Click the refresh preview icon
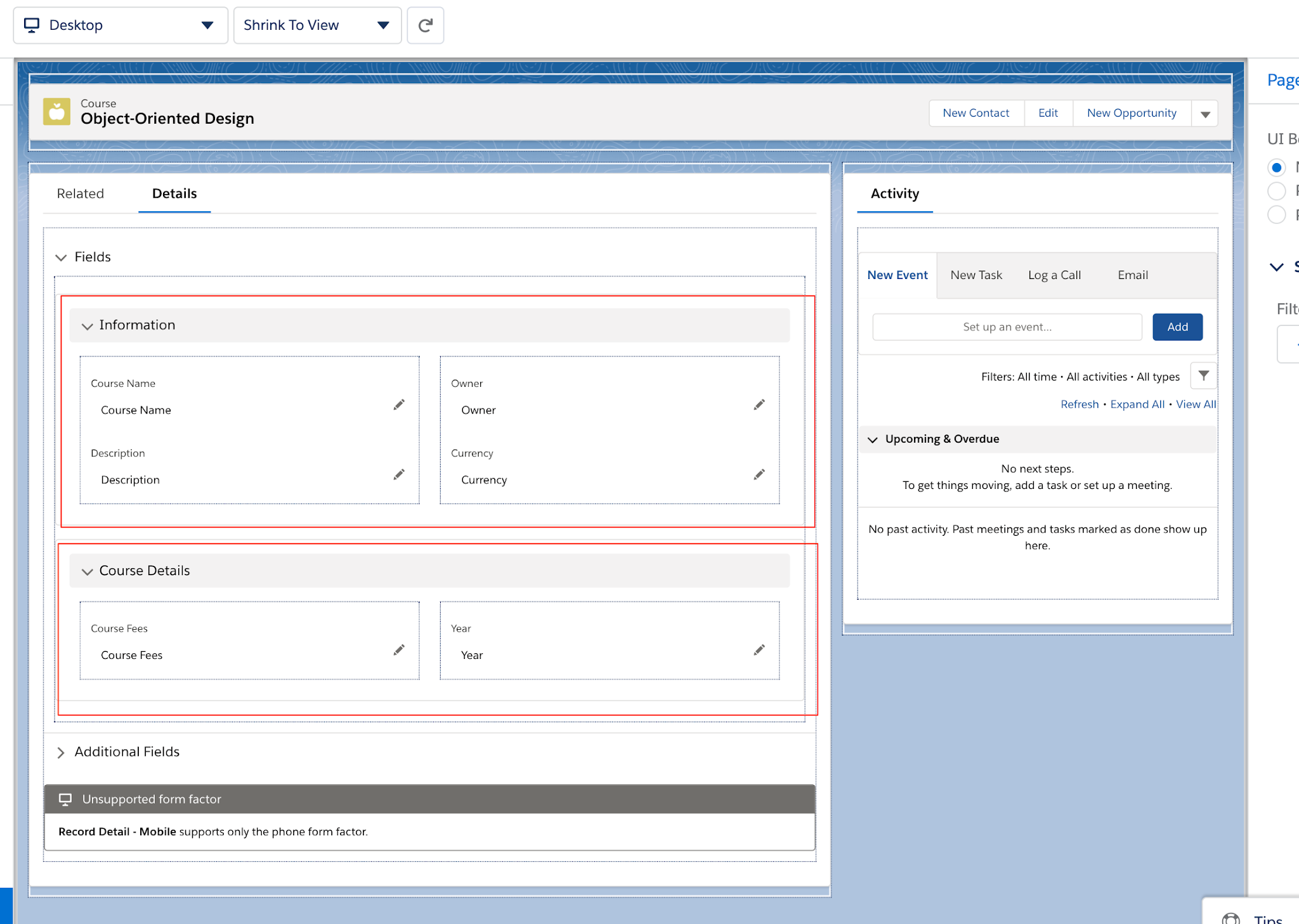 (x=425, y=25)
